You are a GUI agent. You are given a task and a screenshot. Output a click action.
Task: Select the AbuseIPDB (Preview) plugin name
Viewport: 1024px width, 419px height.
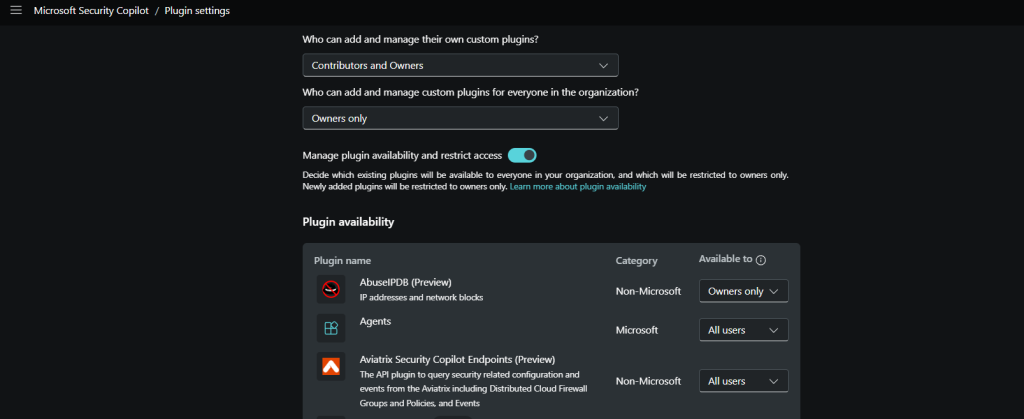[x=406, y=282]
